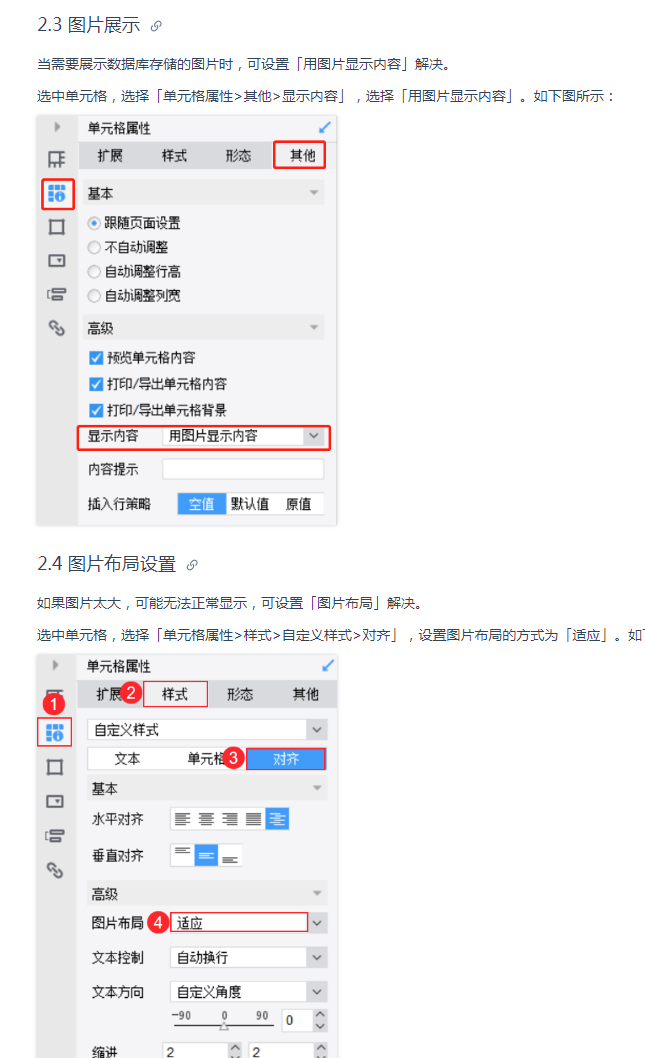
Task: Switch to the 其他 tab in upper panel
Action: coord(300,155)
